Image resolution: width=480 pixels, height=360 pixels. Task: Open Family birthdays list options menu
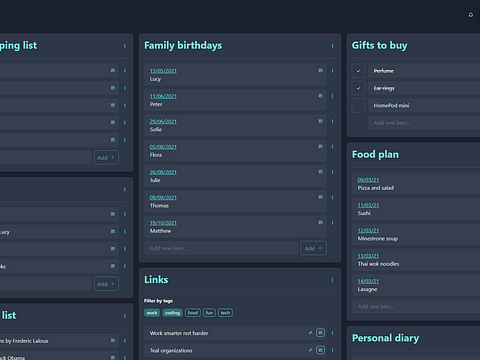click(332, 46)
